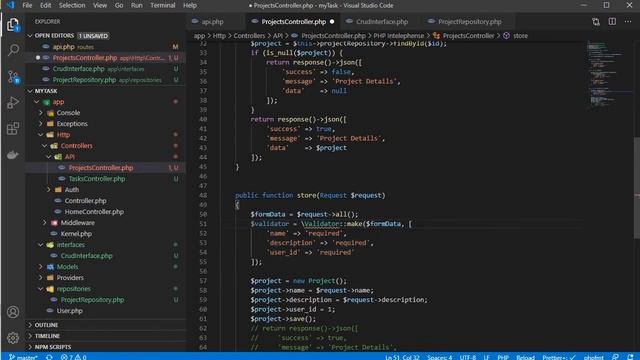Open the Manage gear icon
640x360 pixels.
(13, 338)
